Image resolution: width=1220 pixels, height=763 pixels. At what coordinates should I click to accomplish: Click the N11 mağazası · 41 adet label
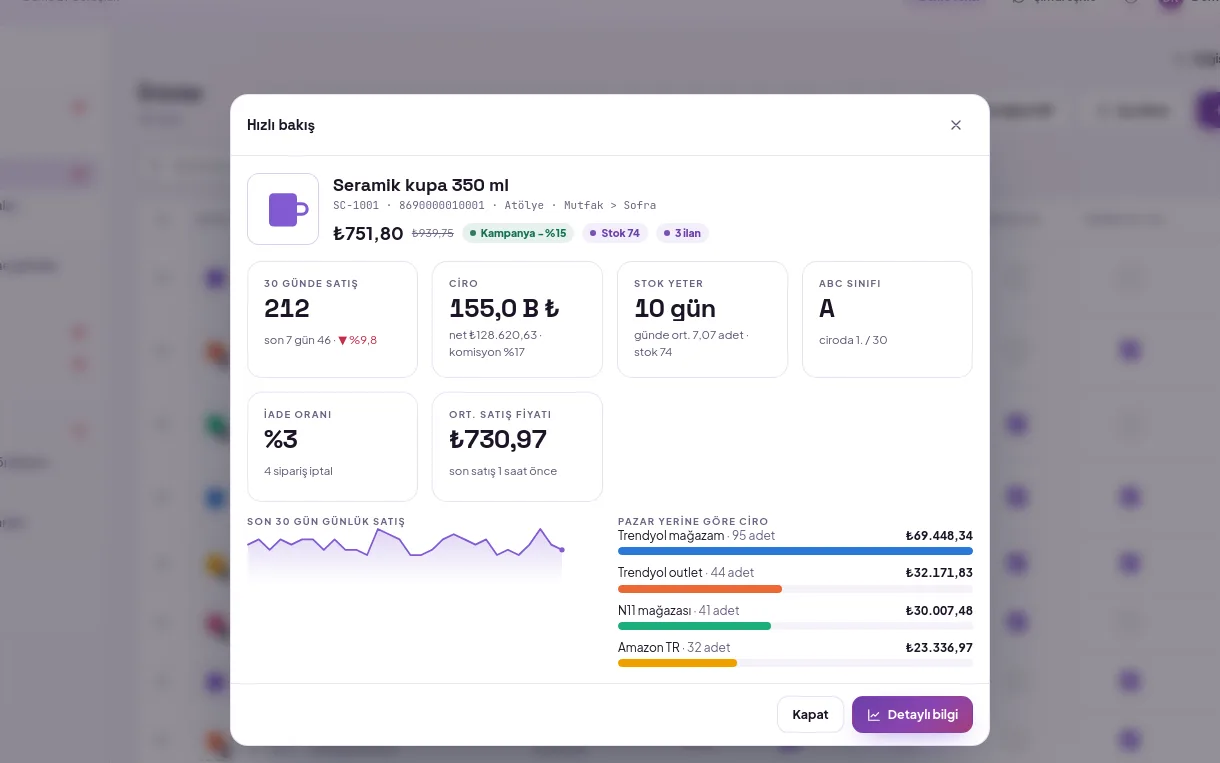679,610
